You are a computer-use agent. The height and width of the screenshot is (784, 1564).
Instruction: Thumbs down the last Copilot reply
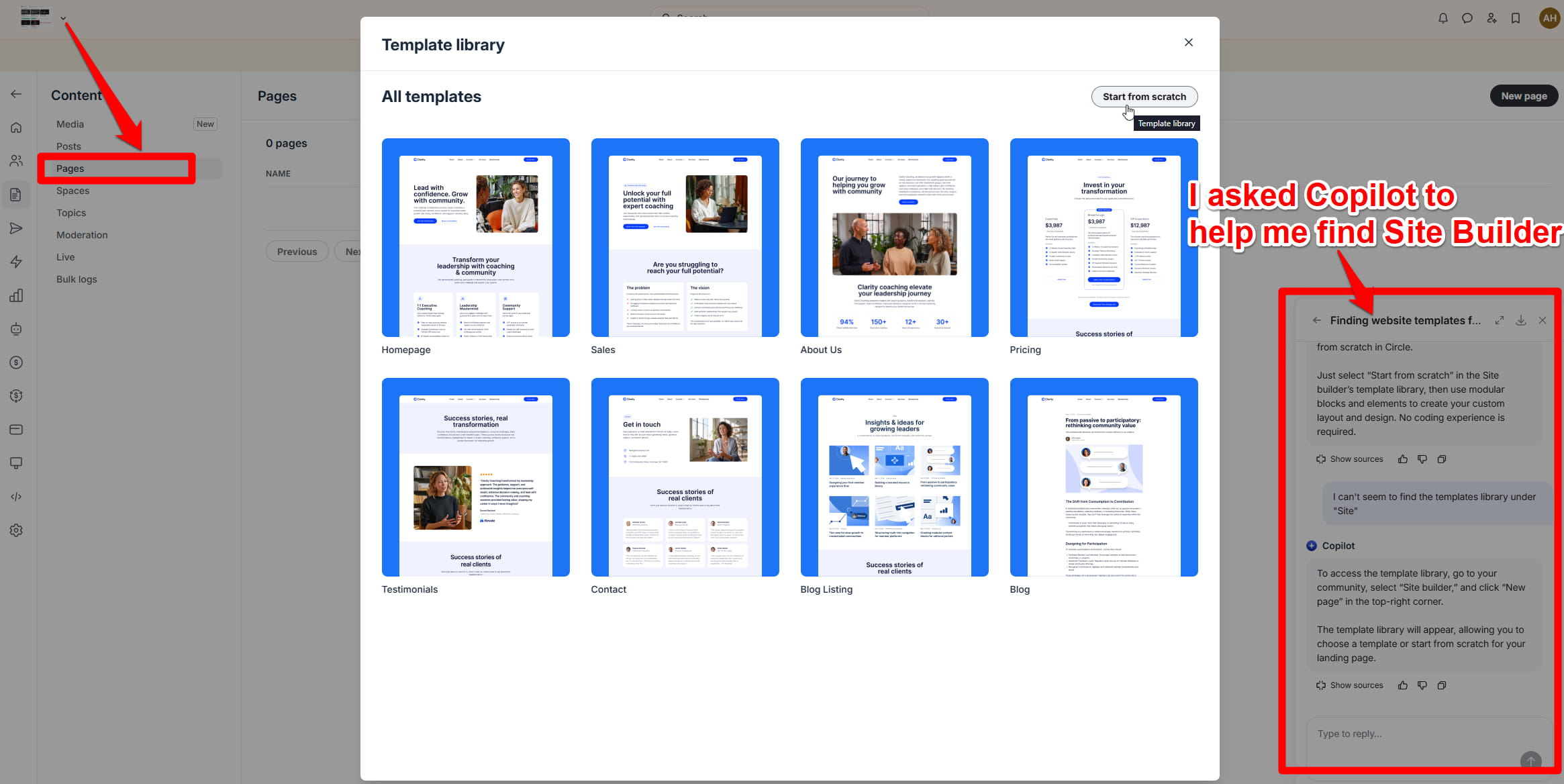point(1422,685)
